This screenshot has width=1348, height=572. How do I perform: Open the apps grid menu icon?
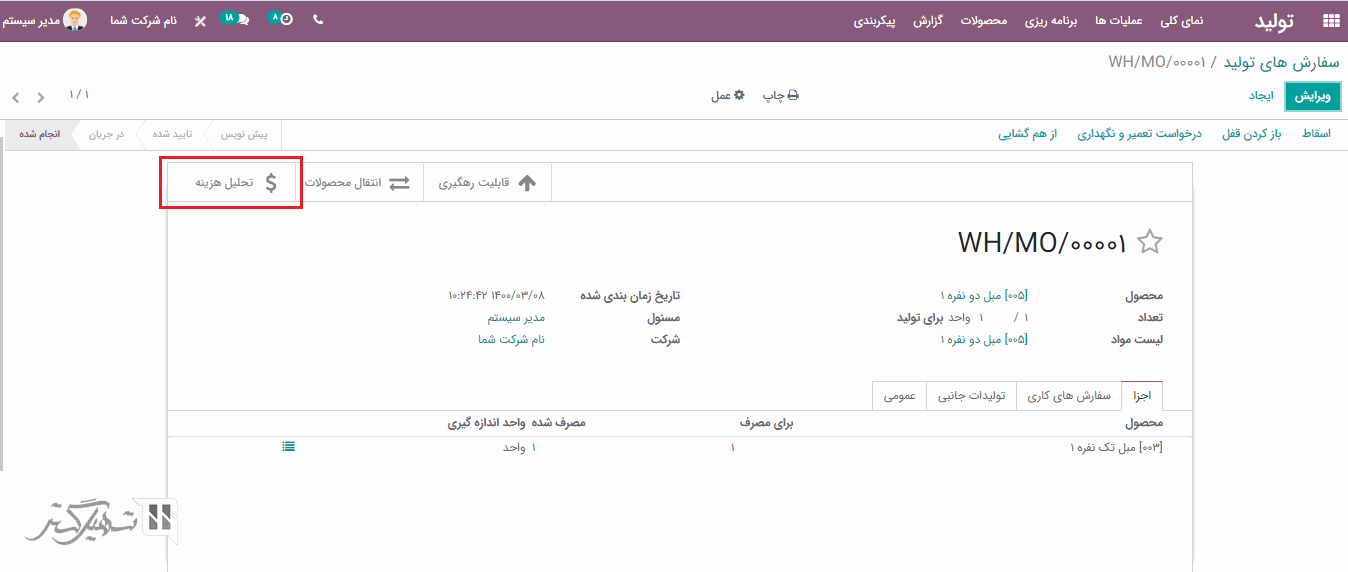coord(1330,20)
